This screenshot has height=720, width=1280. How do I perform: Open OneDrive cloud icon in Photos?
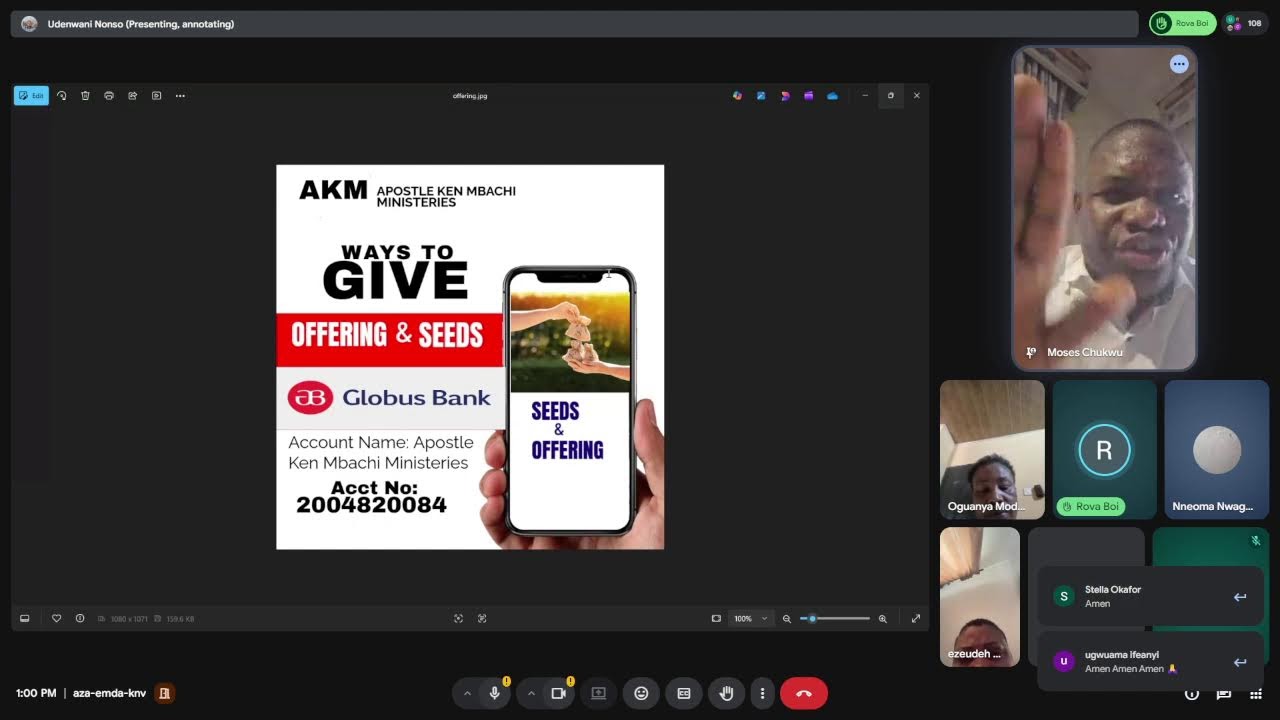832,96
